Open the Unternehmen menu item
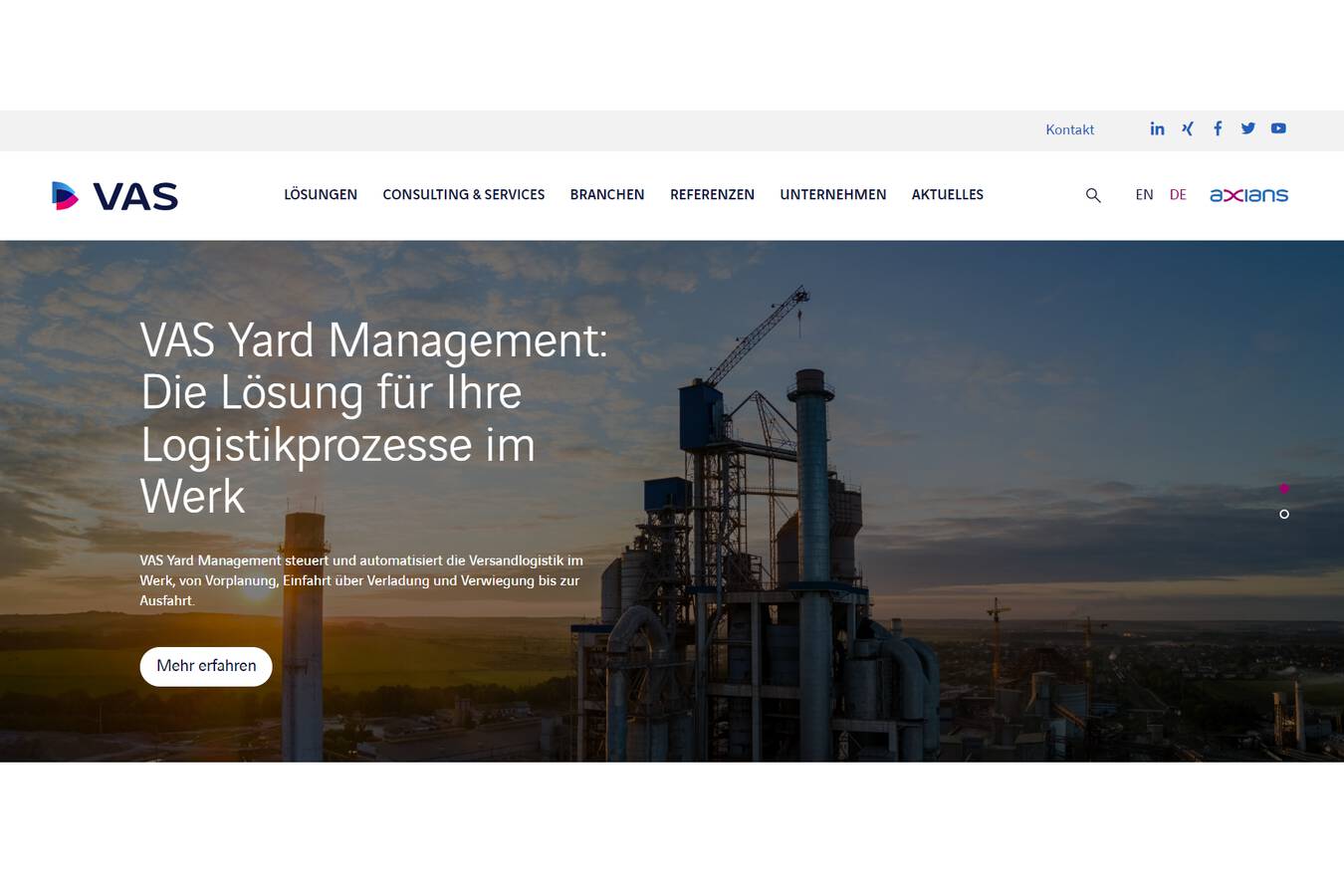Screen dimensions: 1344x896 pyautogui.click(x=832, y=195)
